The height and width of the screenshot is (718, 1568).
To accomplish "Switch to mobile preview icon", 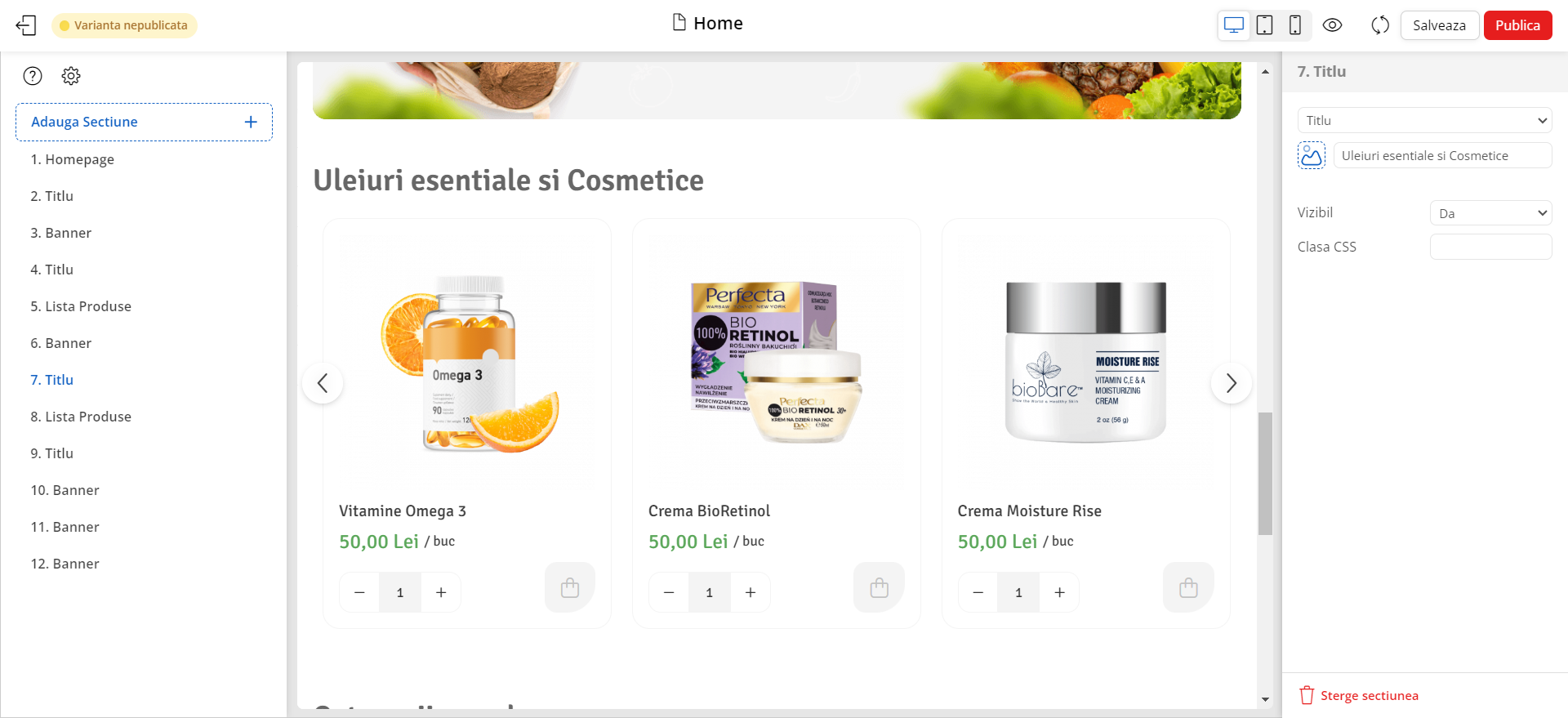I will (1294, 25).
